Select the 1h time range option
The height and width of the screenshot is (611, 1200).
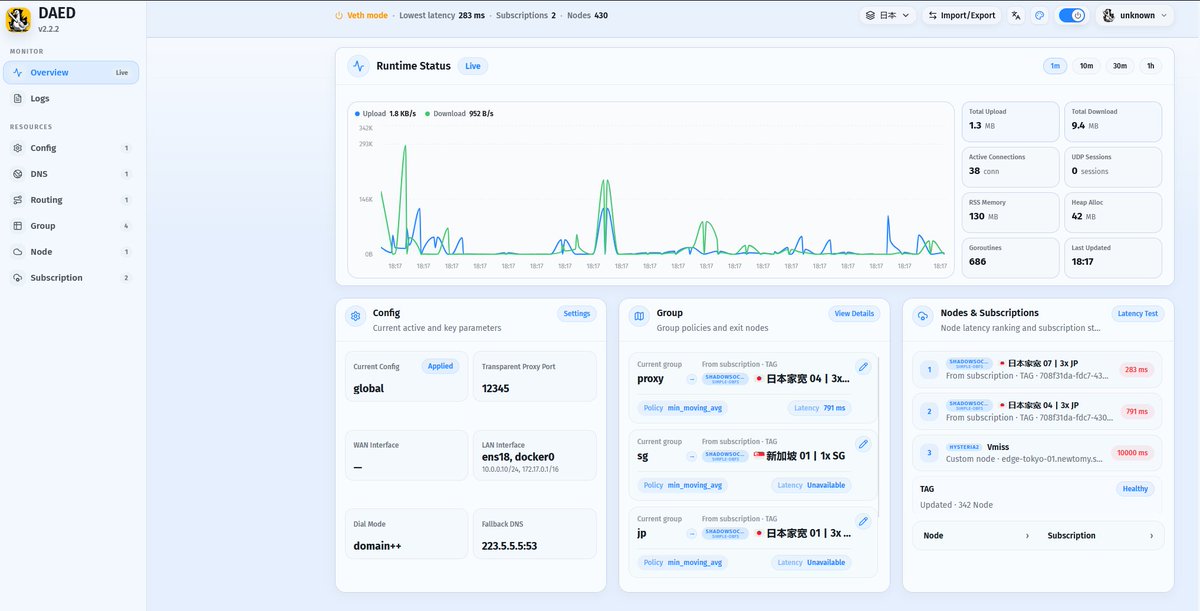[1151, 66]
